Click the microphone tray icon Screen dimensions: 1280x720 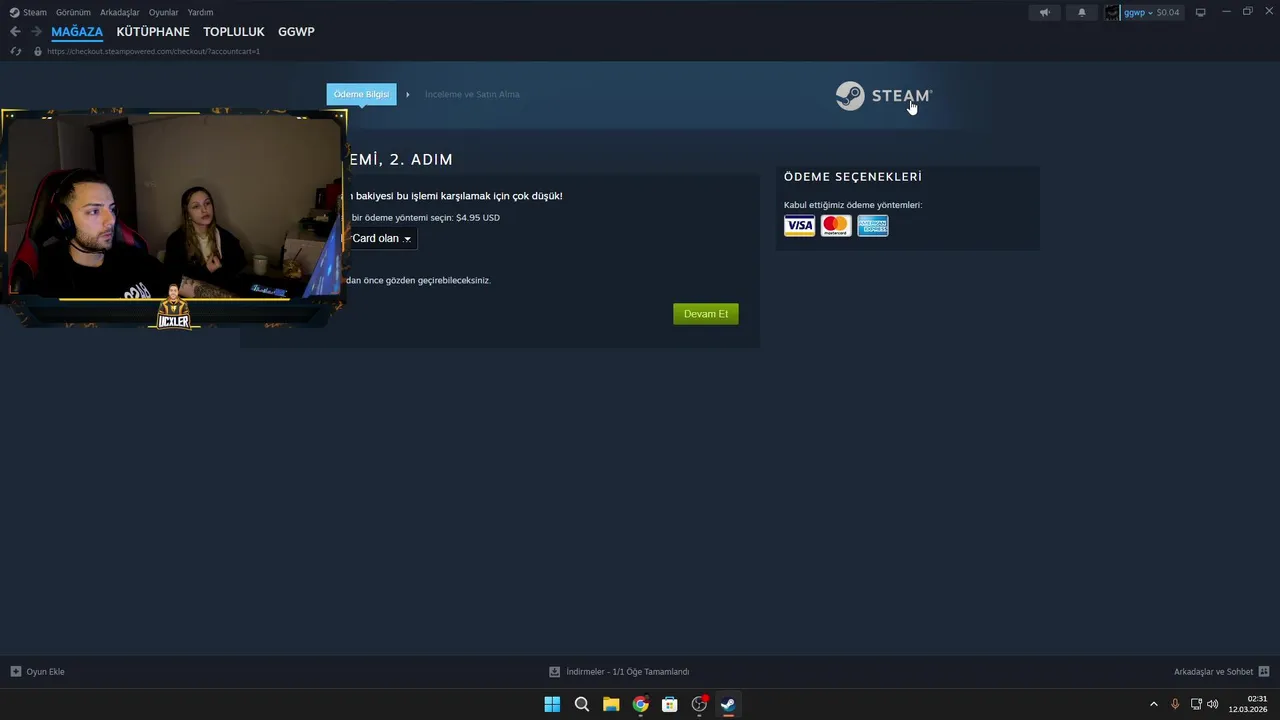(1175, 704)
